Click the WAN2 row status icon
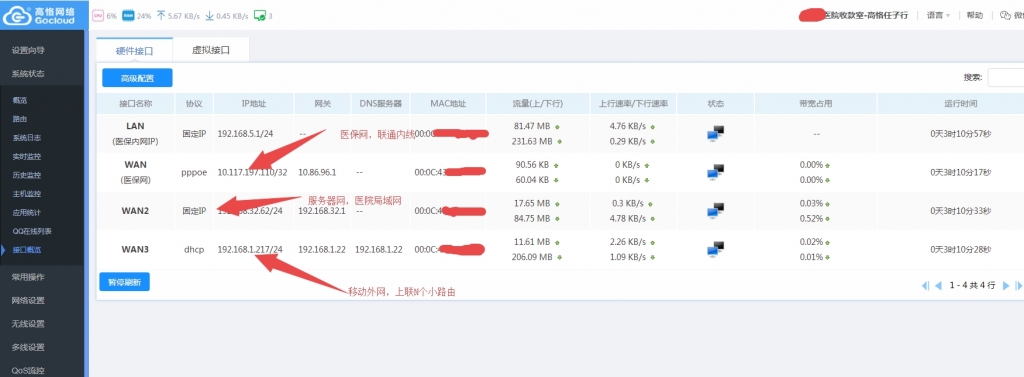This screenshot has width=1024, height=377. (716, 211)
